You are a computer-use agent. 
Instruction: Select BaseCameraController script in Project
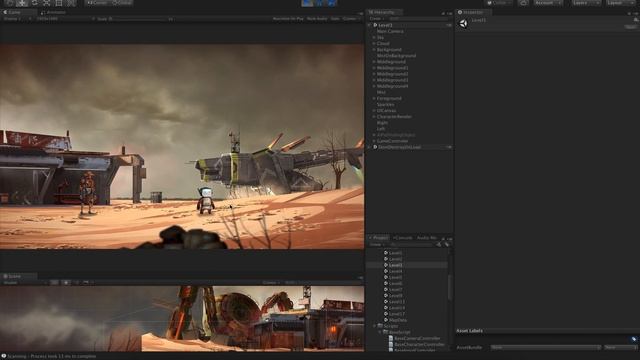[417, 338]
